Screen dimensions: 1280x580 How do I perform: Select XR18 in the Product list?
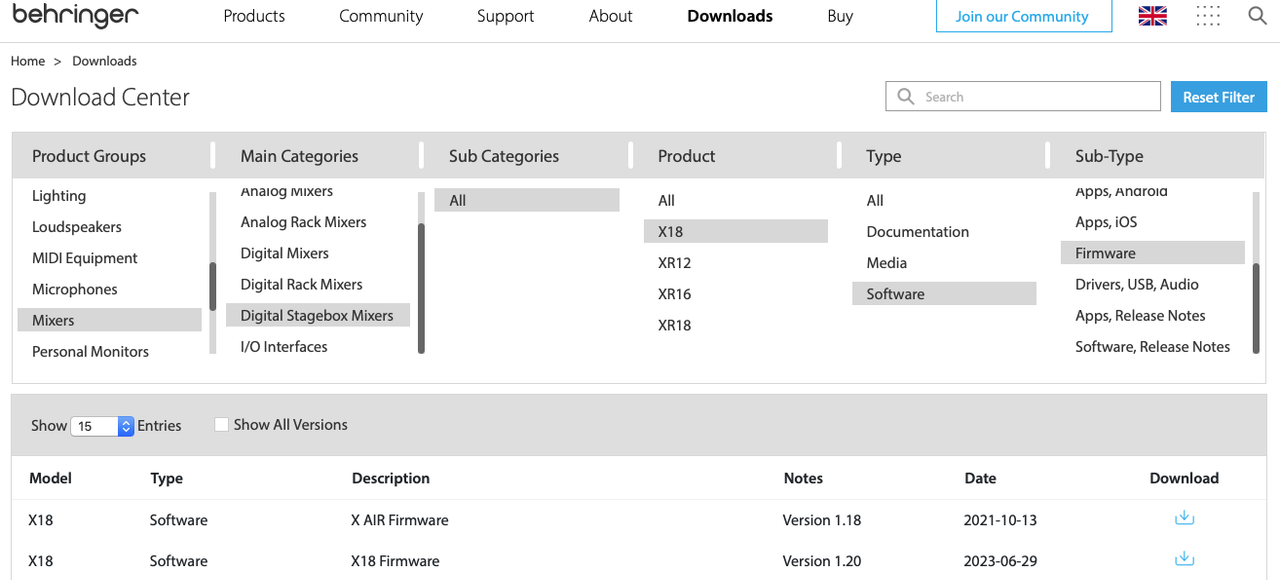pyautogui.click(x=674, y=325)
